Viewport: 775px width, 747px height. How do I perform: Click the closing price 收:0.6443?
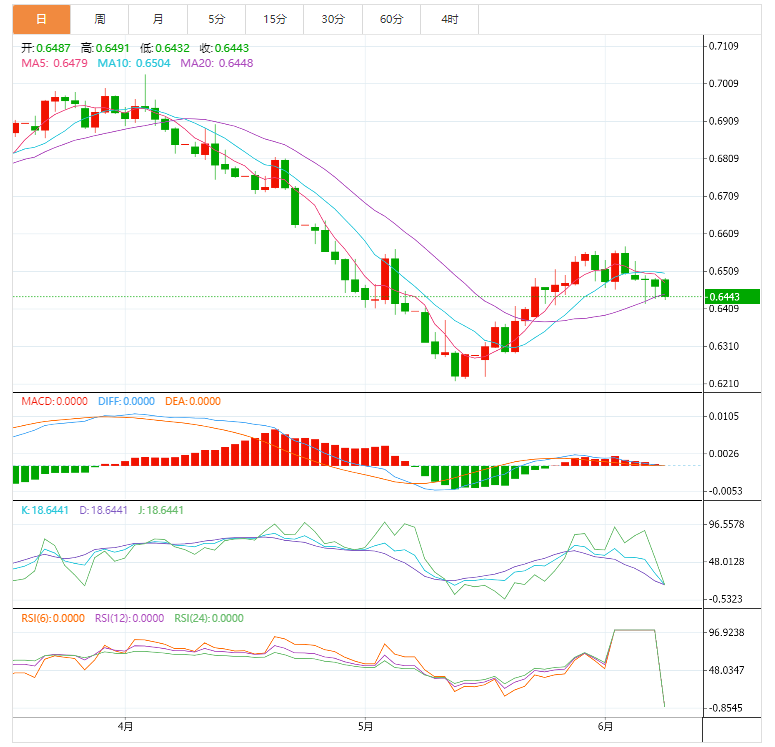[224, 48]
